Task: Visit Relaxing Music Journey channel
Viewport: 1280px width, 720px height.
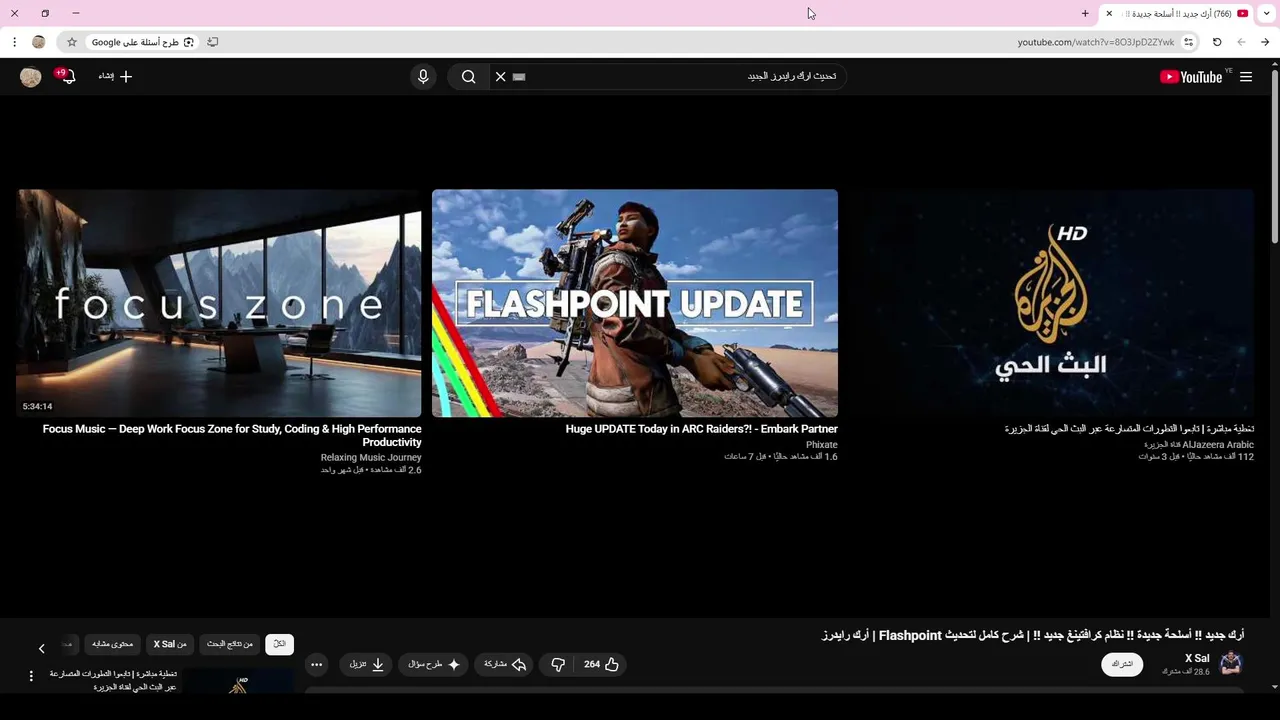Action: point(371,458)
